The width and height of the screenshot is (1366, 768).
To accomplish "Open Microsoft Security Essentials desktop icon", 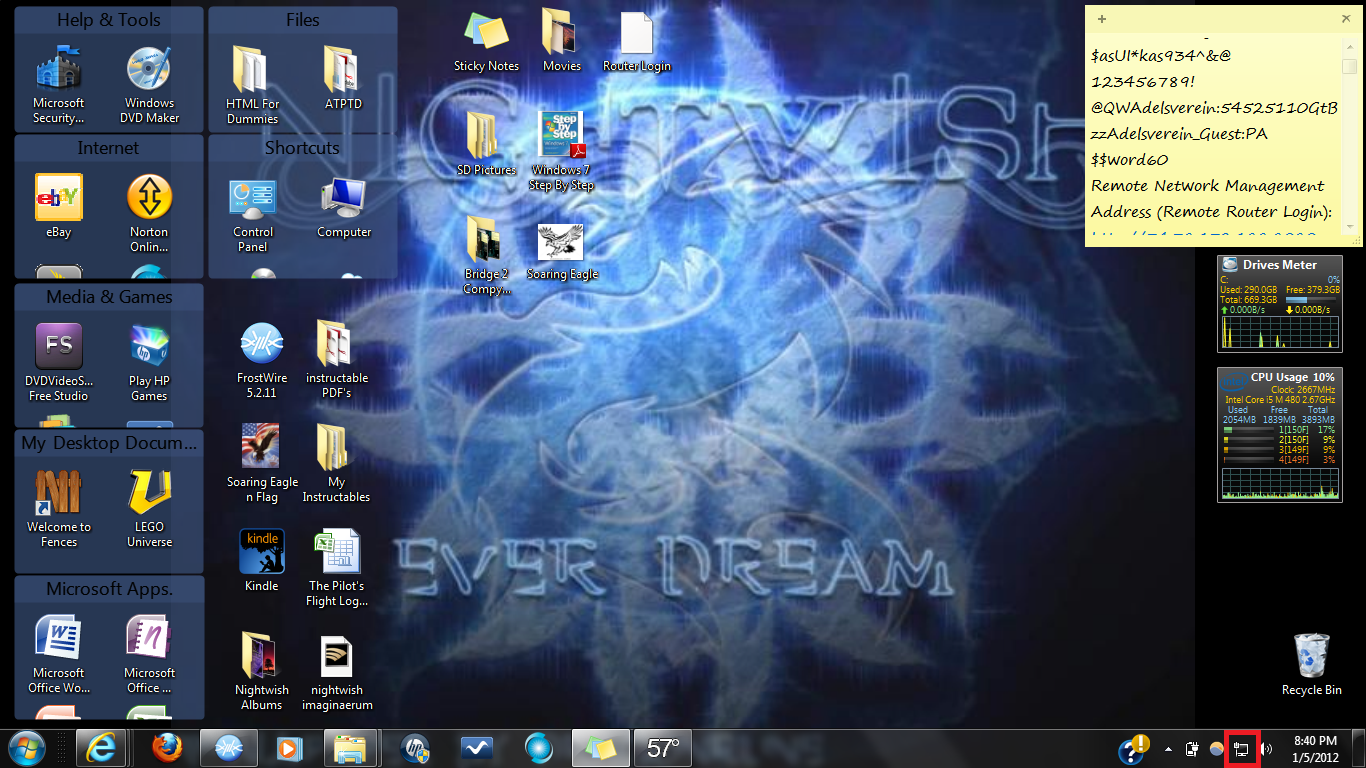I will [x=59, y=85].
